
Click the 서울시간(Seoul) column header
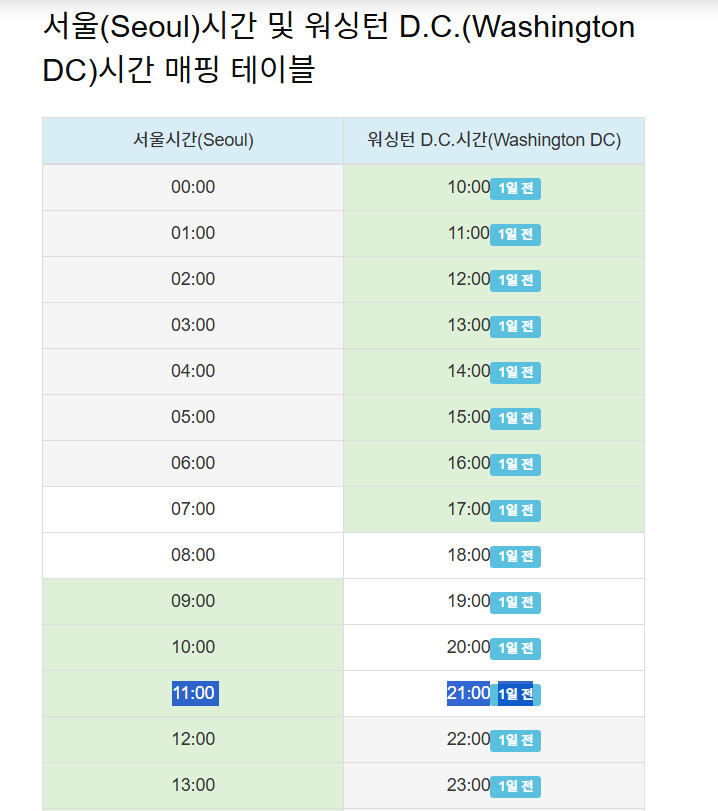click(193, 141)
